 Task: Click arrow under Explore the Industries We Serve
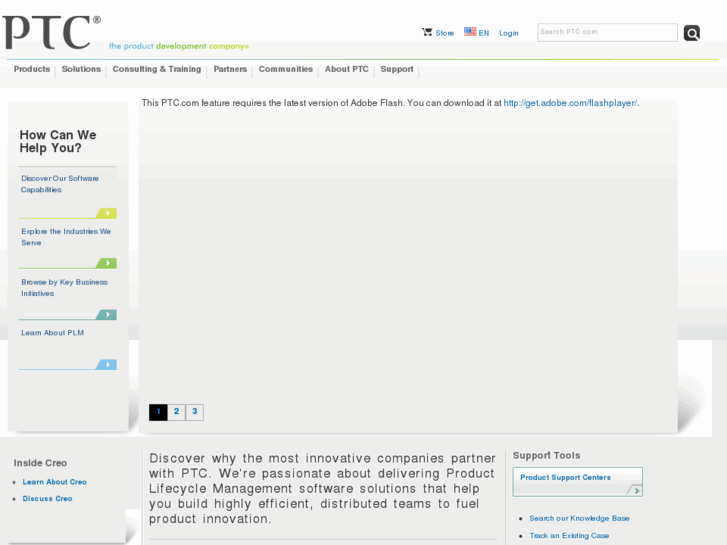tap(107, 263)
